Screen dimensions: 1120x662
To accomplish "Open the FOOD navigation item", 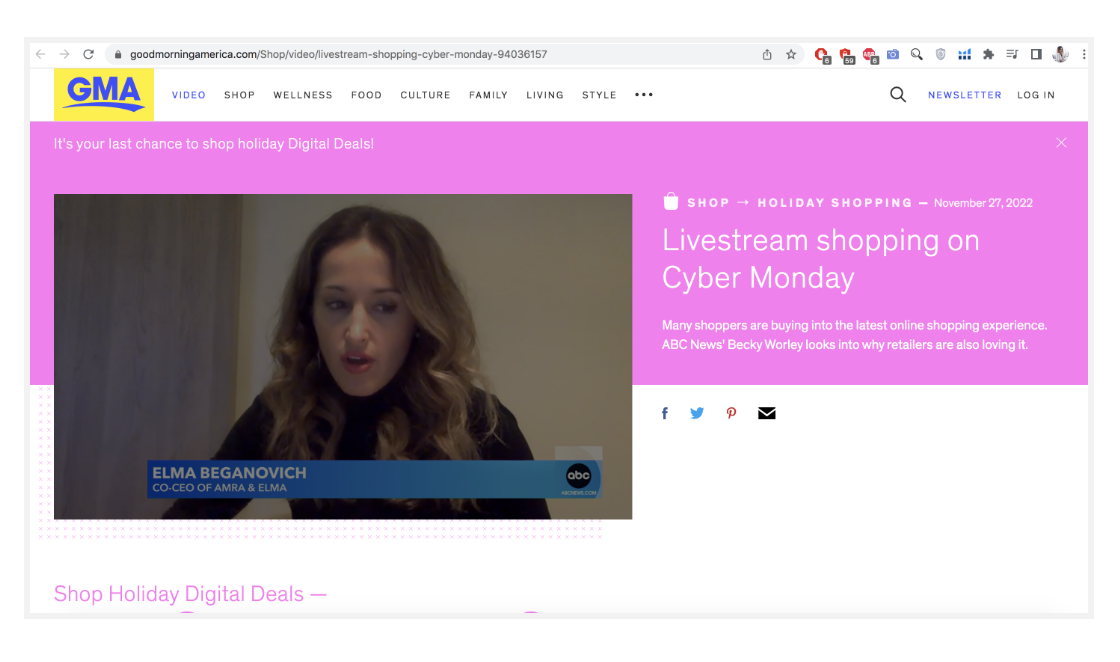I will click(x=366, y=95).
